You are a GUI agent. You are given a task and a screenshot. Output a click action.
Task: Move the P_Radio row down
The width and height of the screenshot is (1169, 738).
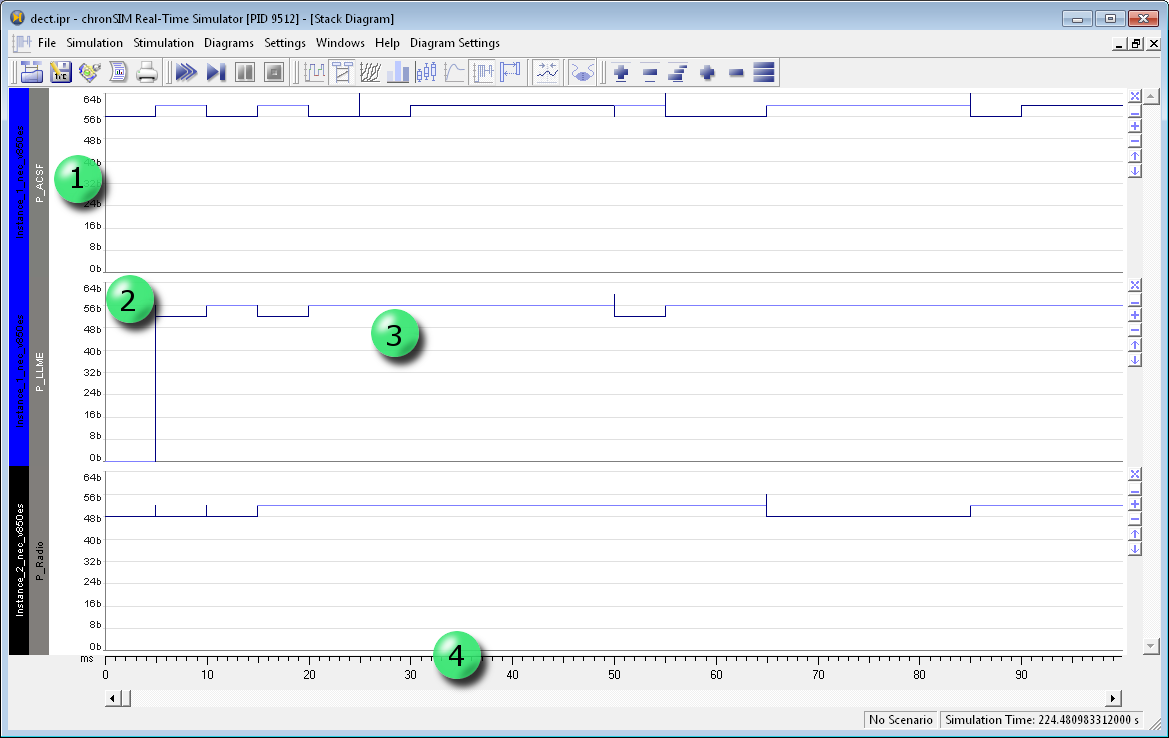(1135, 549)
